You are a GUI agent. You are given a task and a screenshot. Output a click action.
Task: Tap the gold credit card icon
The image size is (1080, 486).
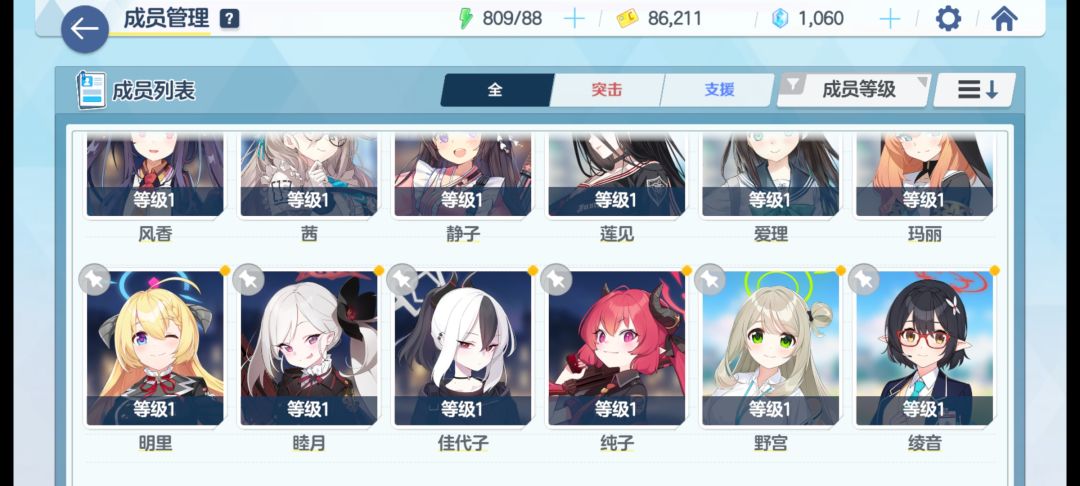click(x=627, y=19)
